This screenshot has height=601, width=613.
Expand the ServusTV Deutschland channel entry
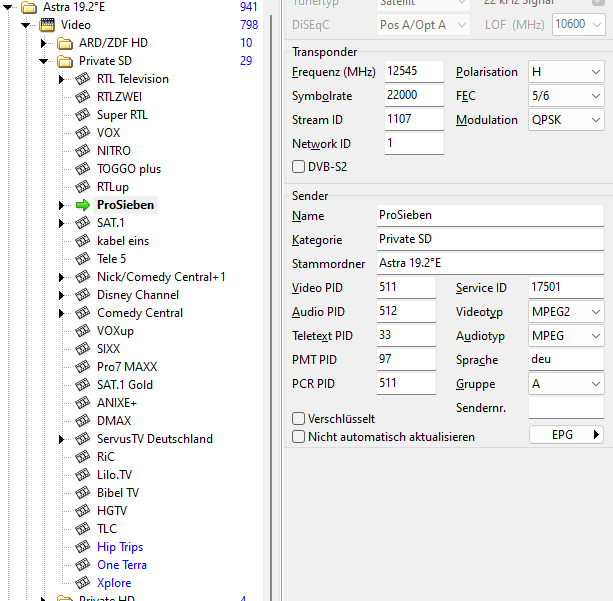(62, 439)
